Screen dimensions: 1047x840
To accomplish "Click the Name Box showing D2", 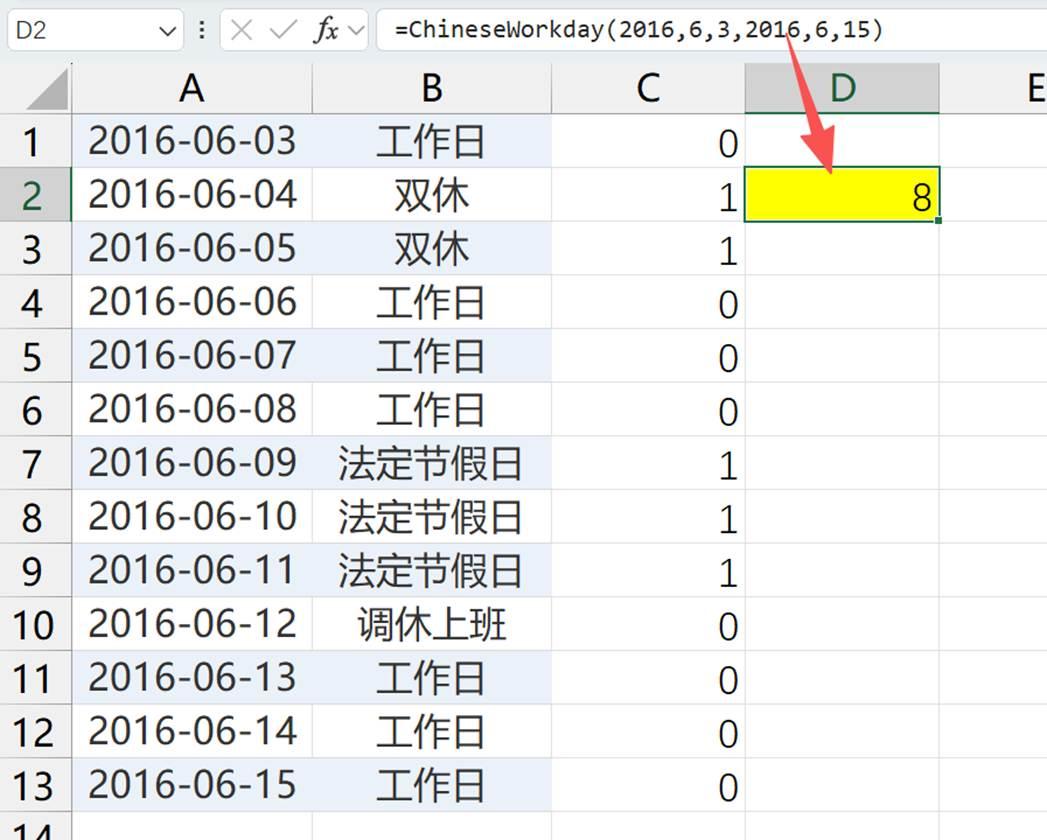I will coord(95,30).
